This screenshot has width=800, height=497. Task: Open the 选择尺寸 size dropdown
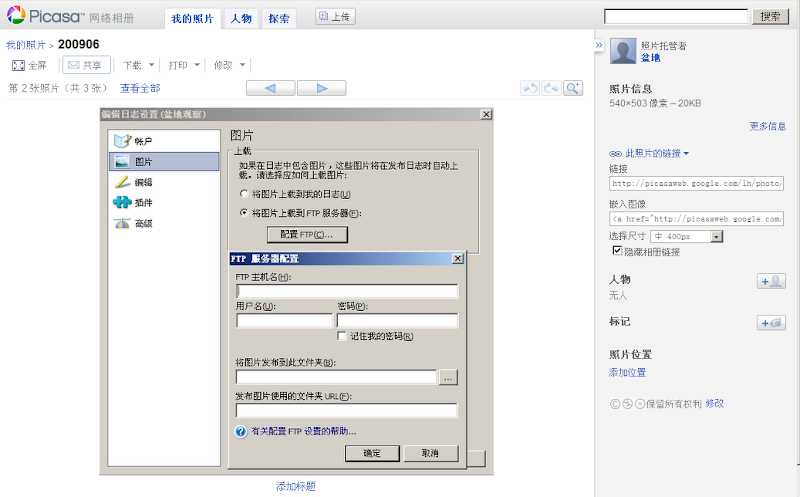pos(687,236)
